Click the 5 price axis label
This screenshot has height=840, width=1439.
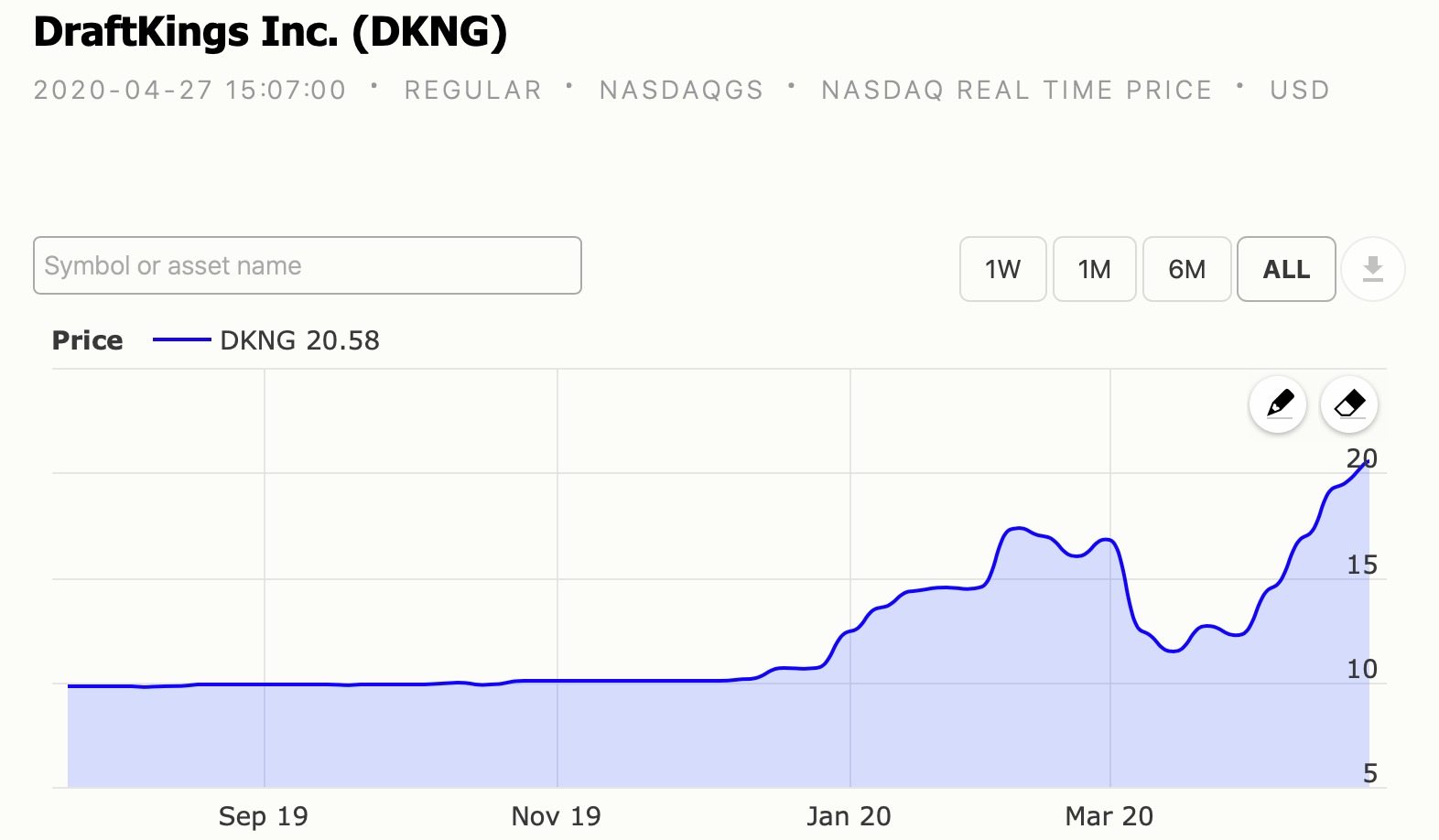coord(1370,773)
